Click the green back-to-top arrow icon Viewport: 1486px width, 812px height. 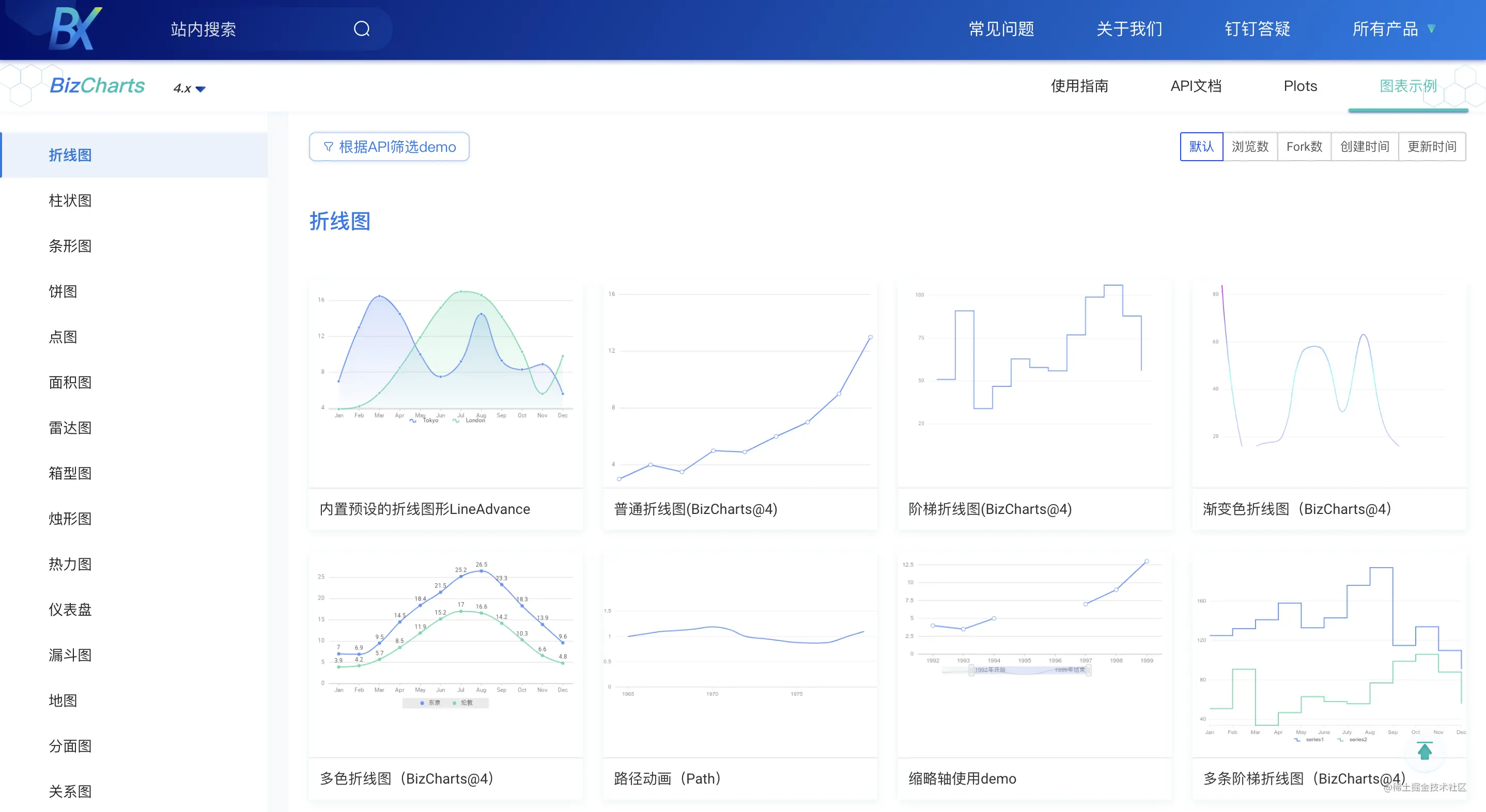[1425, 751]
